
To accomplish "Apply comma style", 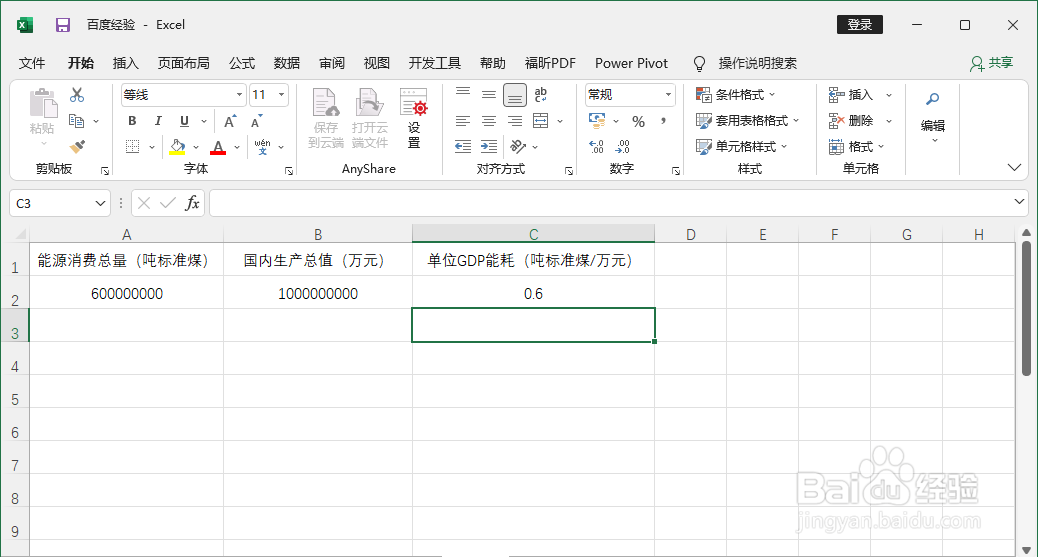I will coord(663,121).
